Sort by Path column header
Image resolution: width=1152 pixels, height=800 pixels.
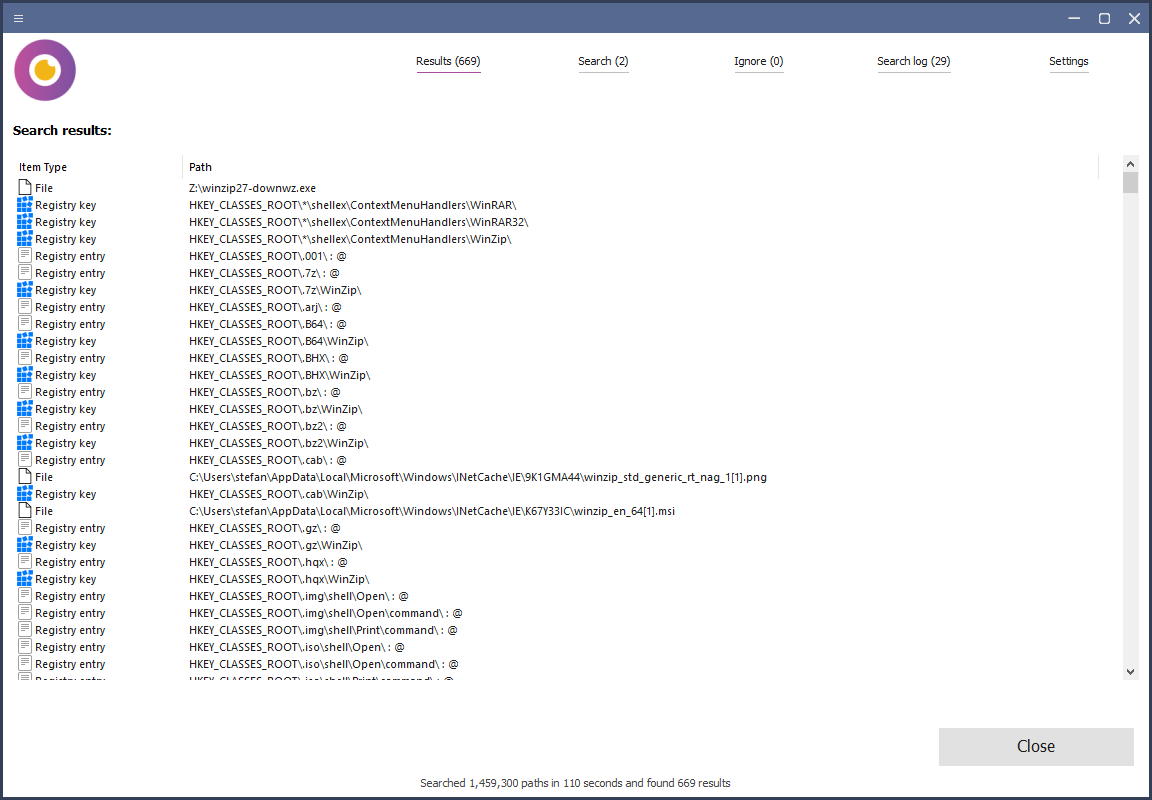tap(200, 167)
